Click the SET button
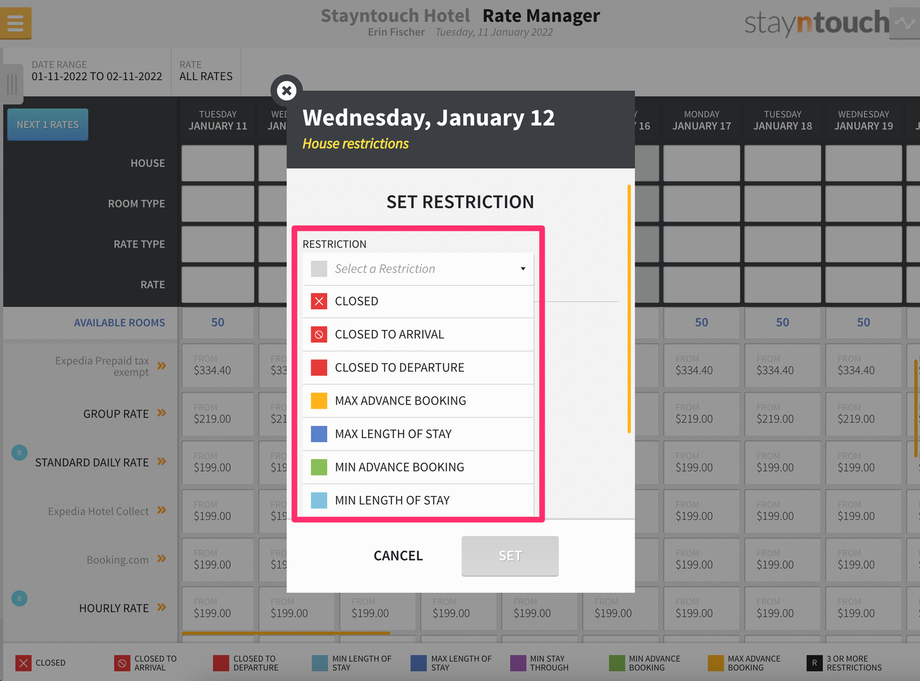This screenshot has width=920, height=681. coord(510,555)
